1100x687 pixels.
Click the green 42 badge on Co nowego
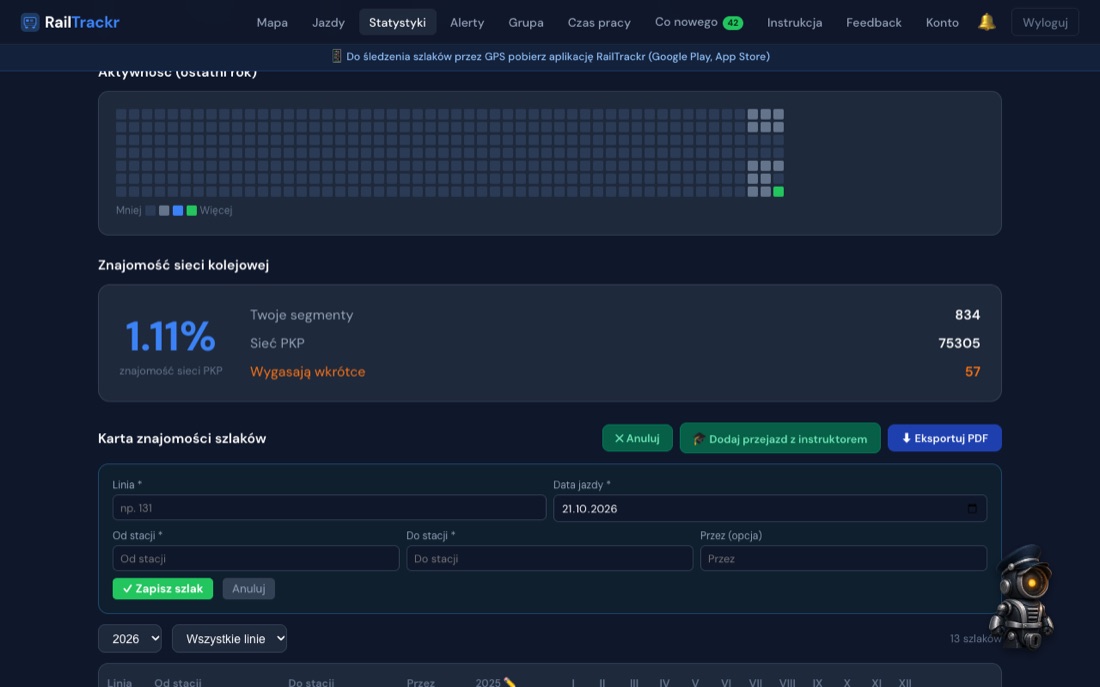[x=732, y=22]
